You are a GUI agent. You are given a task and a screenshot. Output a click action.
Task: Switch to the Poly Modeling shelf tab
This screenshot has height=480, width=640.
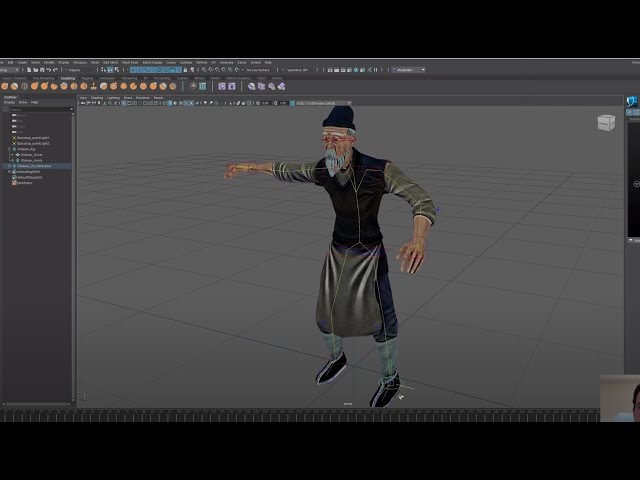43,78
